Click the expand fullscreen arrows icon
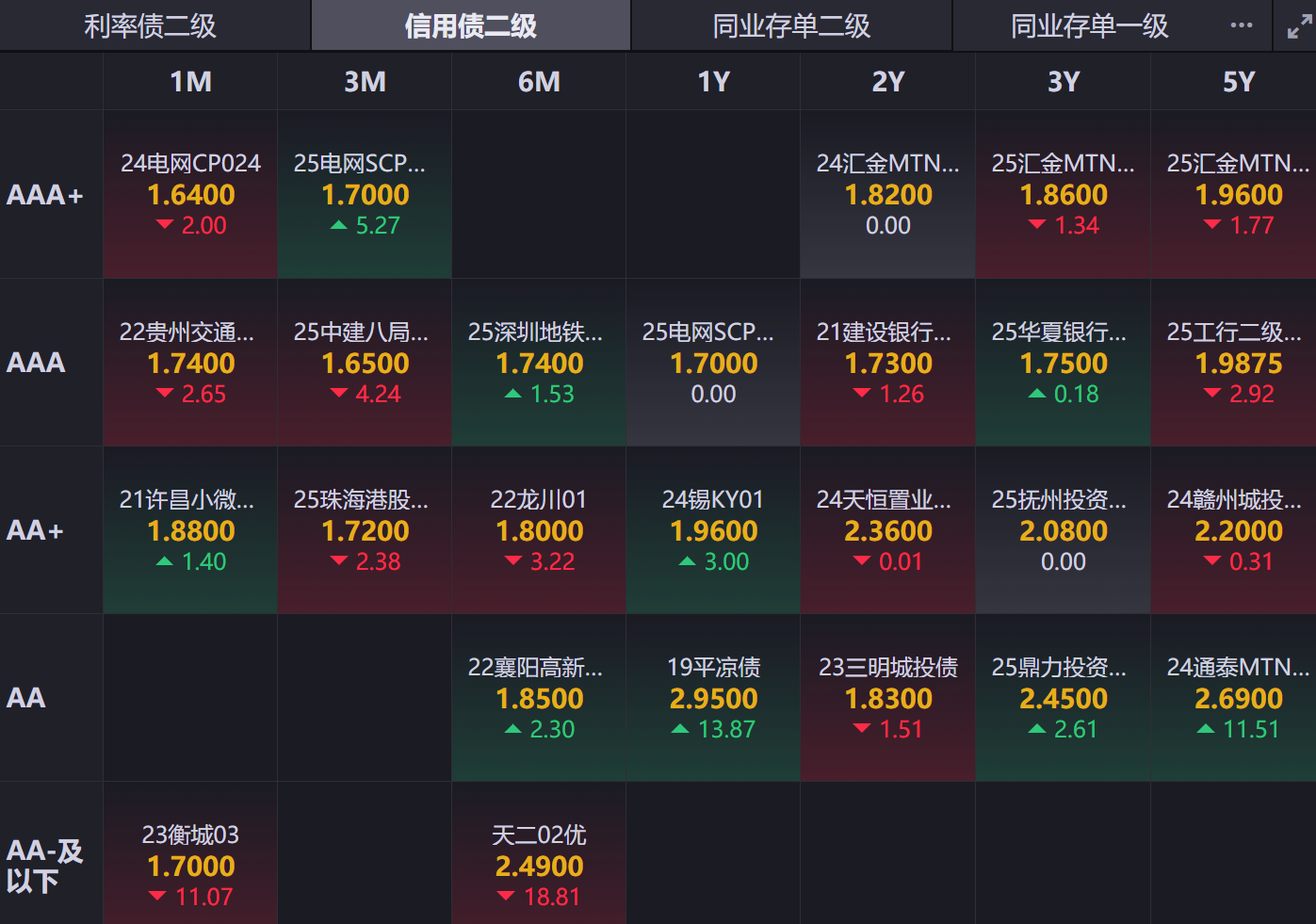1316x924 pixels. 1299,26
